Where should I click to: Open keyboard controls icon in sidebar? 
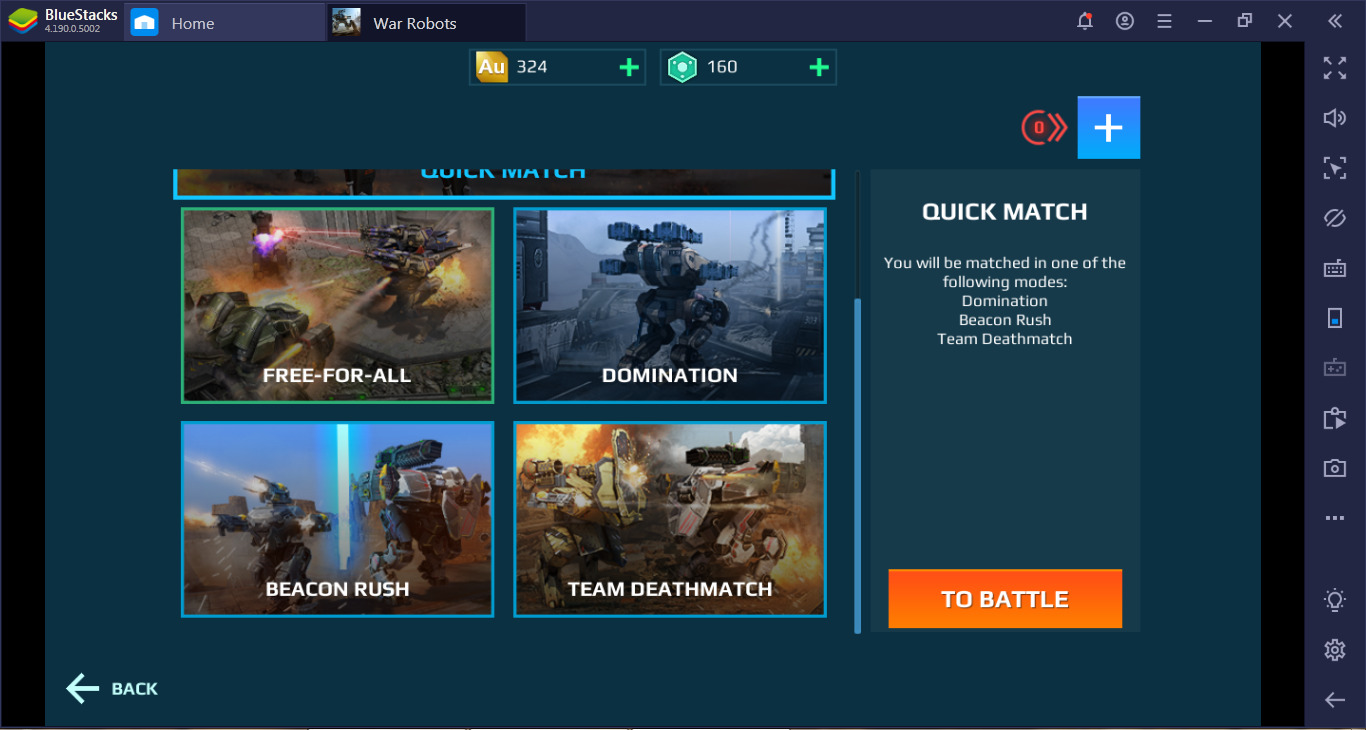pos(1335,268)
